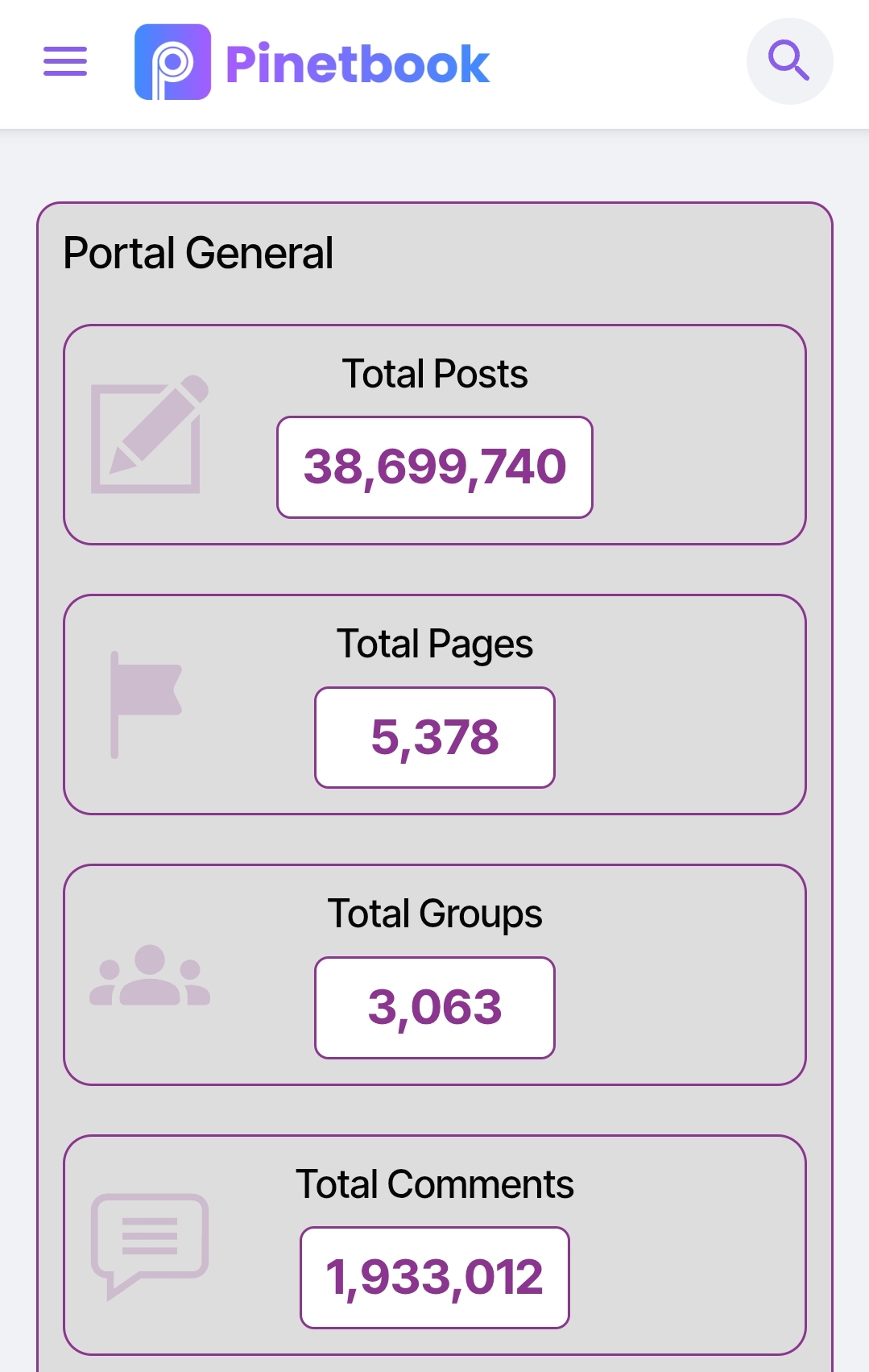The width and height of the screenshot is (869, 1372).
Task: Open search with the magnifier icon
Action: tap(789, 61)
